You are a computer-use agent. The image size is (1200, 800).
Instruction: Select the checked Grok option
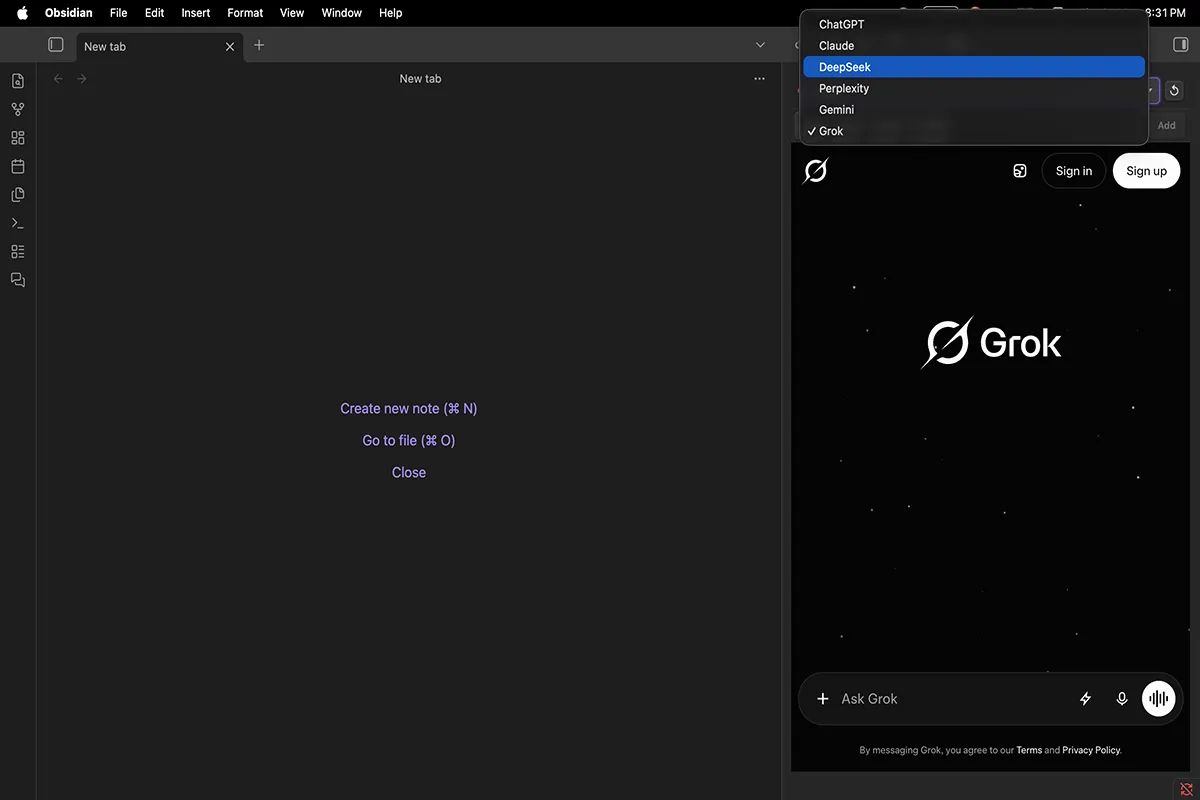click(974, 131)
